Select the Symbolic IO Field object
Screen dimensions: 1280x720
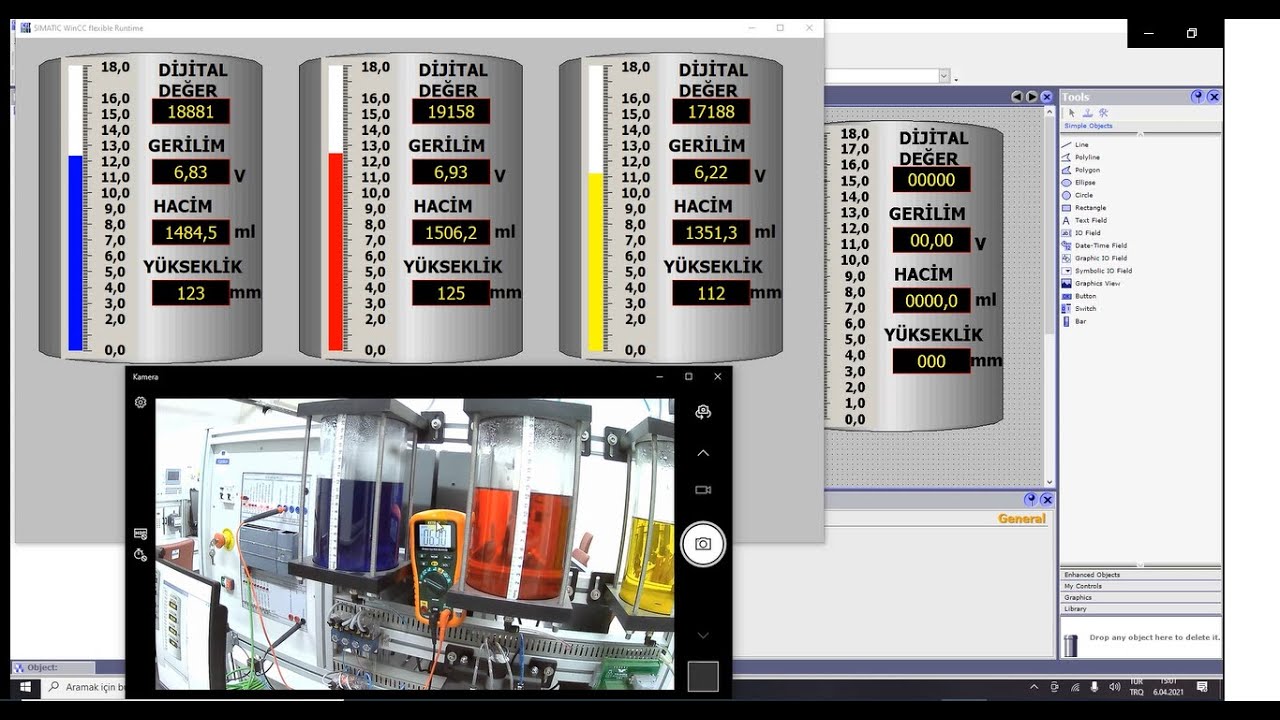[1097, 271]
